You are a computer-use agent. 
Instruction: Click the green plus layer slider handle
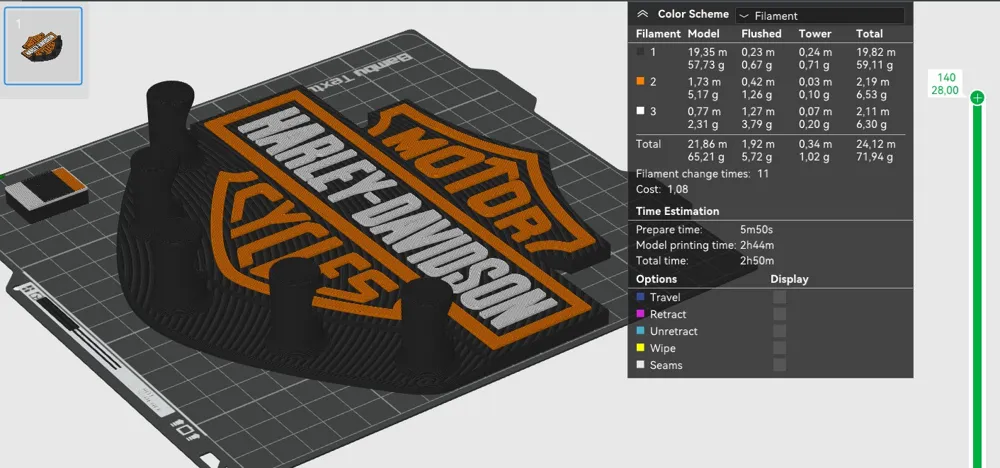977,98
